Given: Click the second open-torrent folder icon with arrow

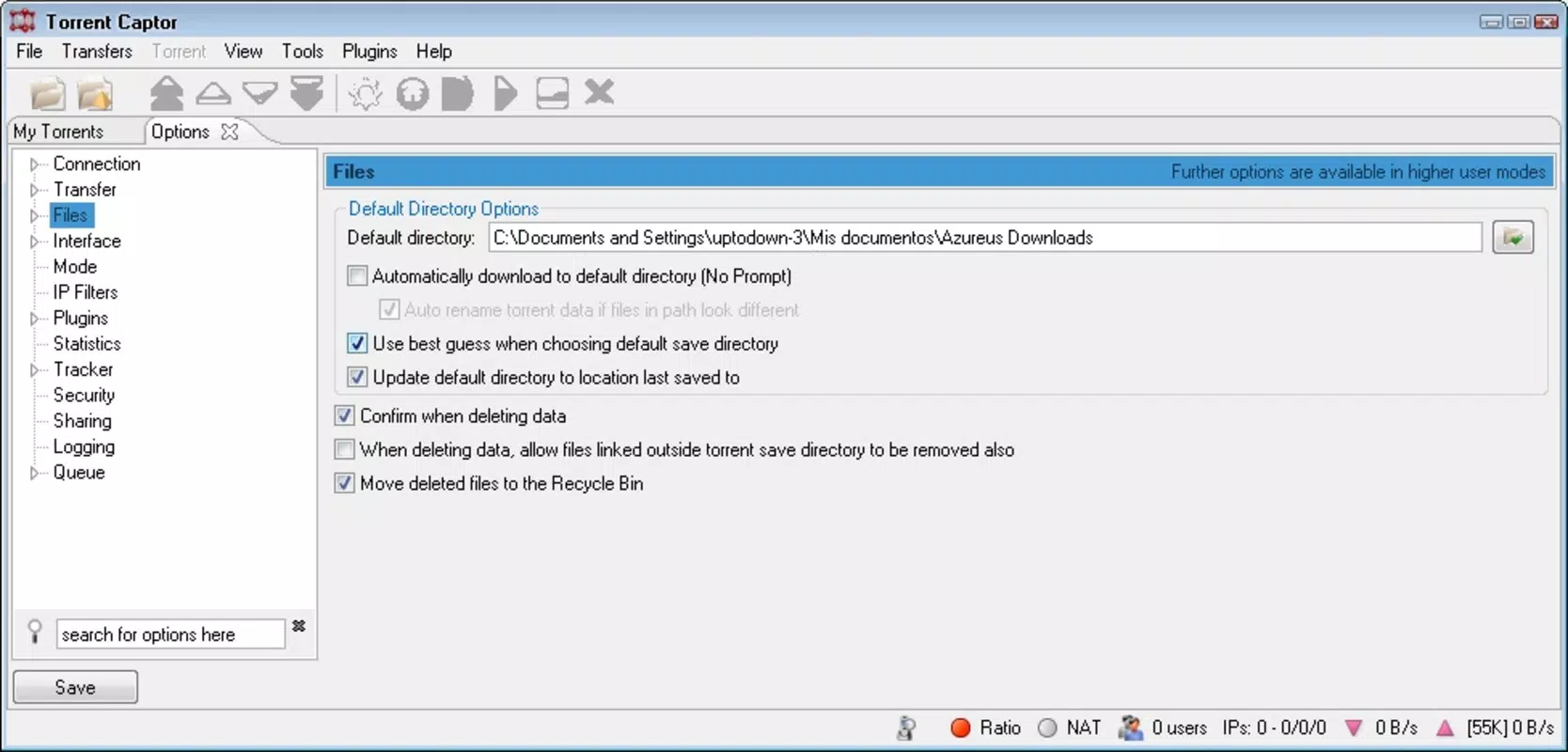Looking at the screenshot, I should (x=94, y=94).
